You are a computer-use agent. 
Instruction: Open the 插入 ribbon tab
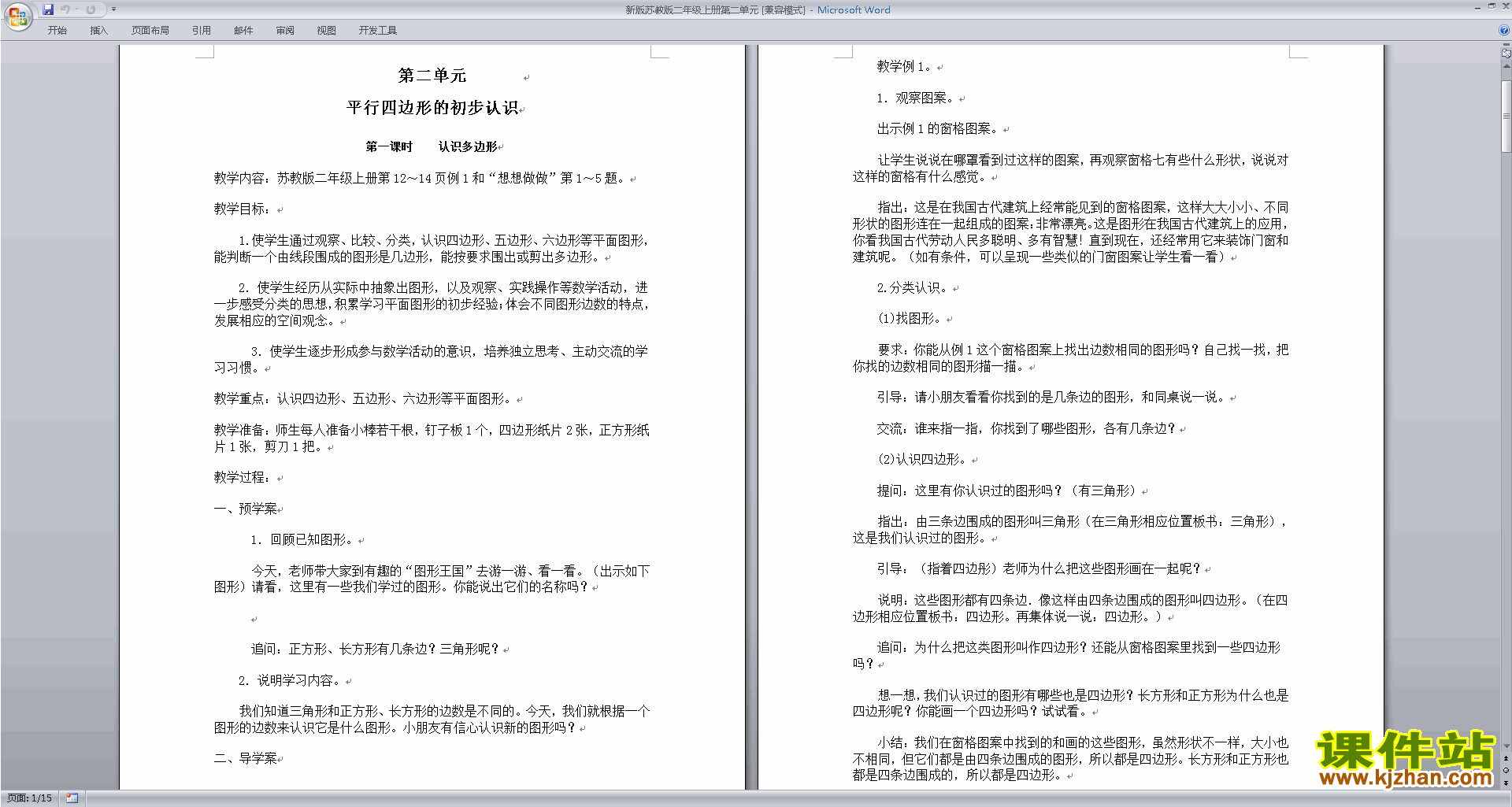(x=98, y=31)
